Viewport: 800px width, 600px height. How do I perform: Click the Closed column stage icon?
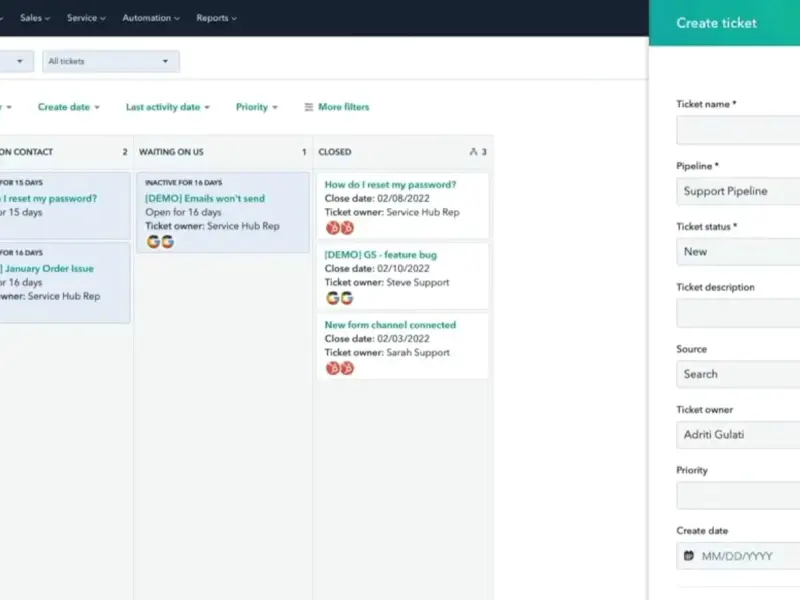click(x=473, y=152)
